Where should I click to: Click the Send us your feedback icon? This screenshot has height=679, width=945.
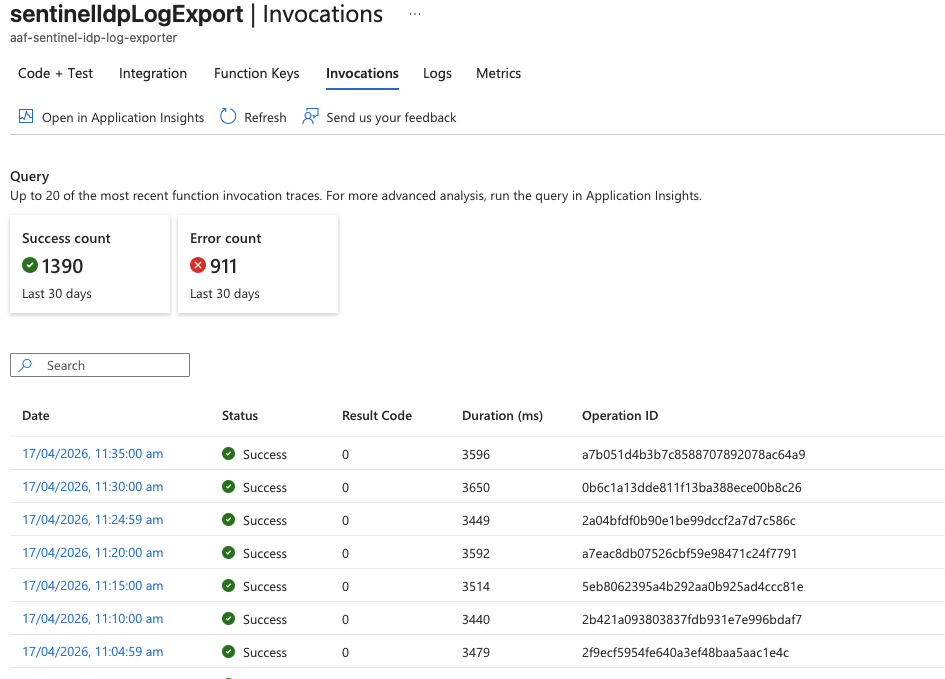coord(310,117)
